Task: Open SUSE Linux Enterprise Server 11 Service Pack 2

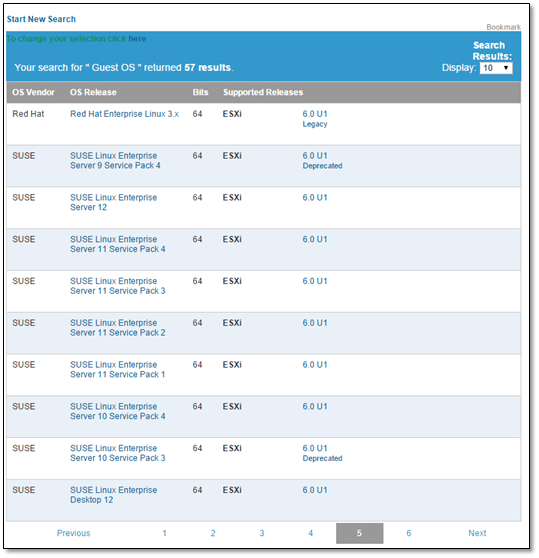Action: (x=117, y=328)
